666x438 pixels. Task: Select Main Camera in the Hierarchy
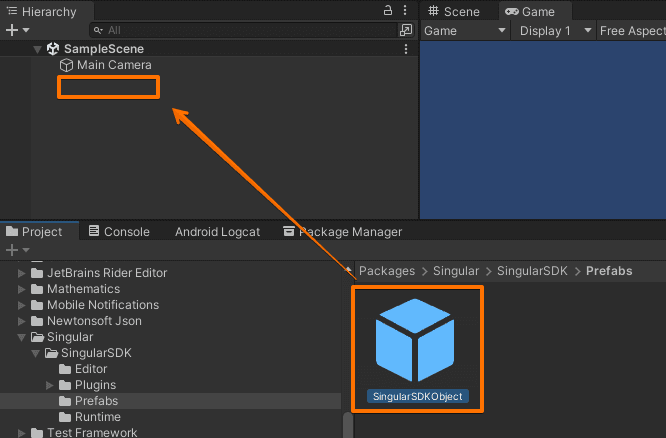(114, 65)
